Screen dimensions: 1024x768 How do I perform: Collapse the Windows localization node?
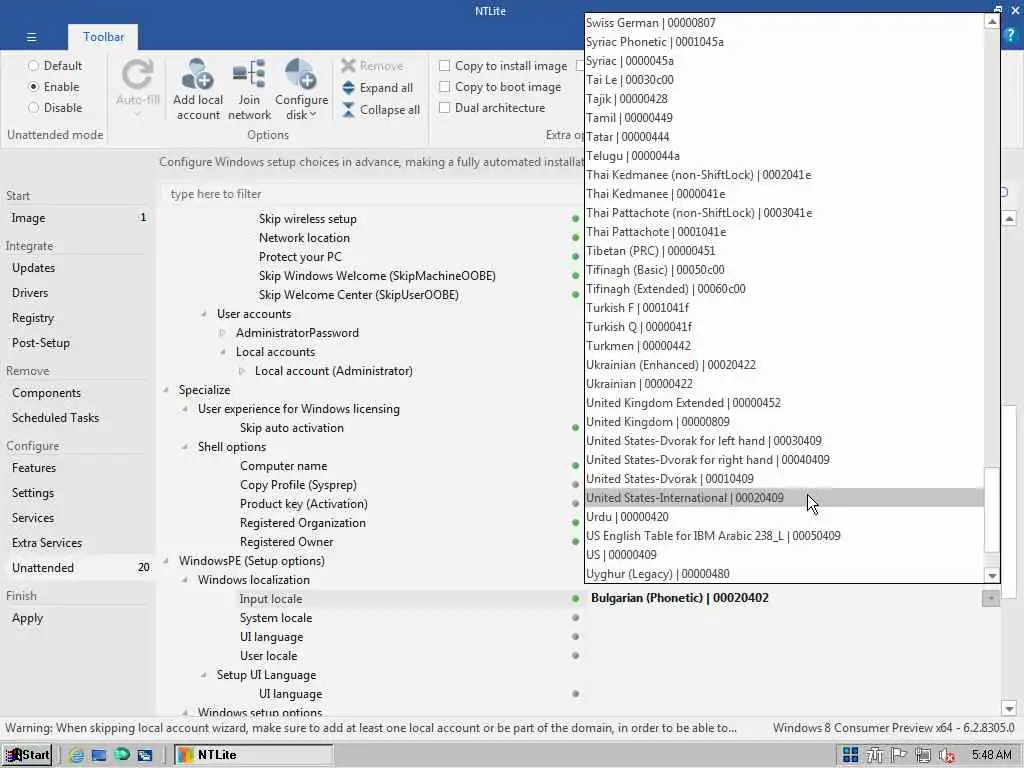[185, 580]
